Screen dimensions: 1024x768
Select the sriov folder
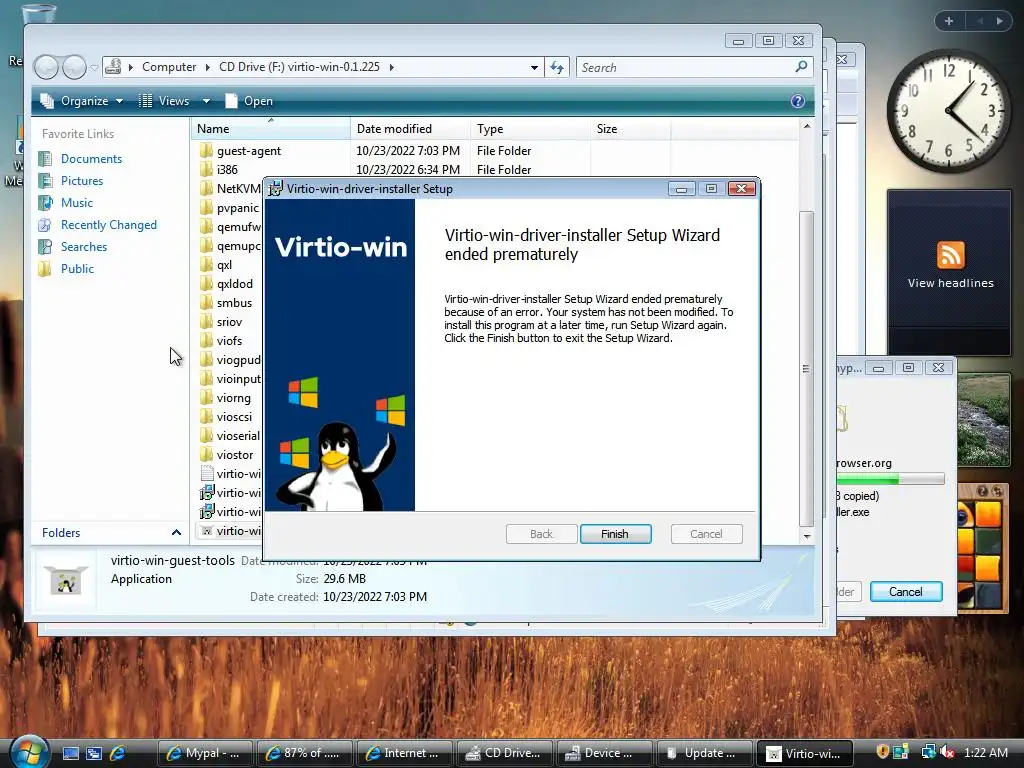click(x=229, y=321)
